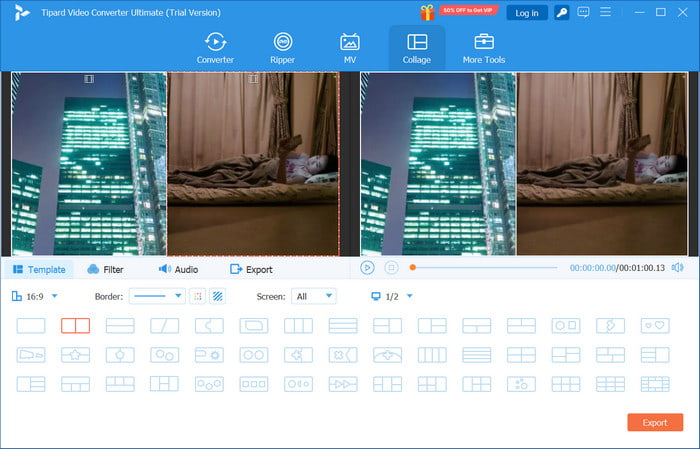Play the collage preview
The width and height of the screenshot is (700, 449).
367,268
